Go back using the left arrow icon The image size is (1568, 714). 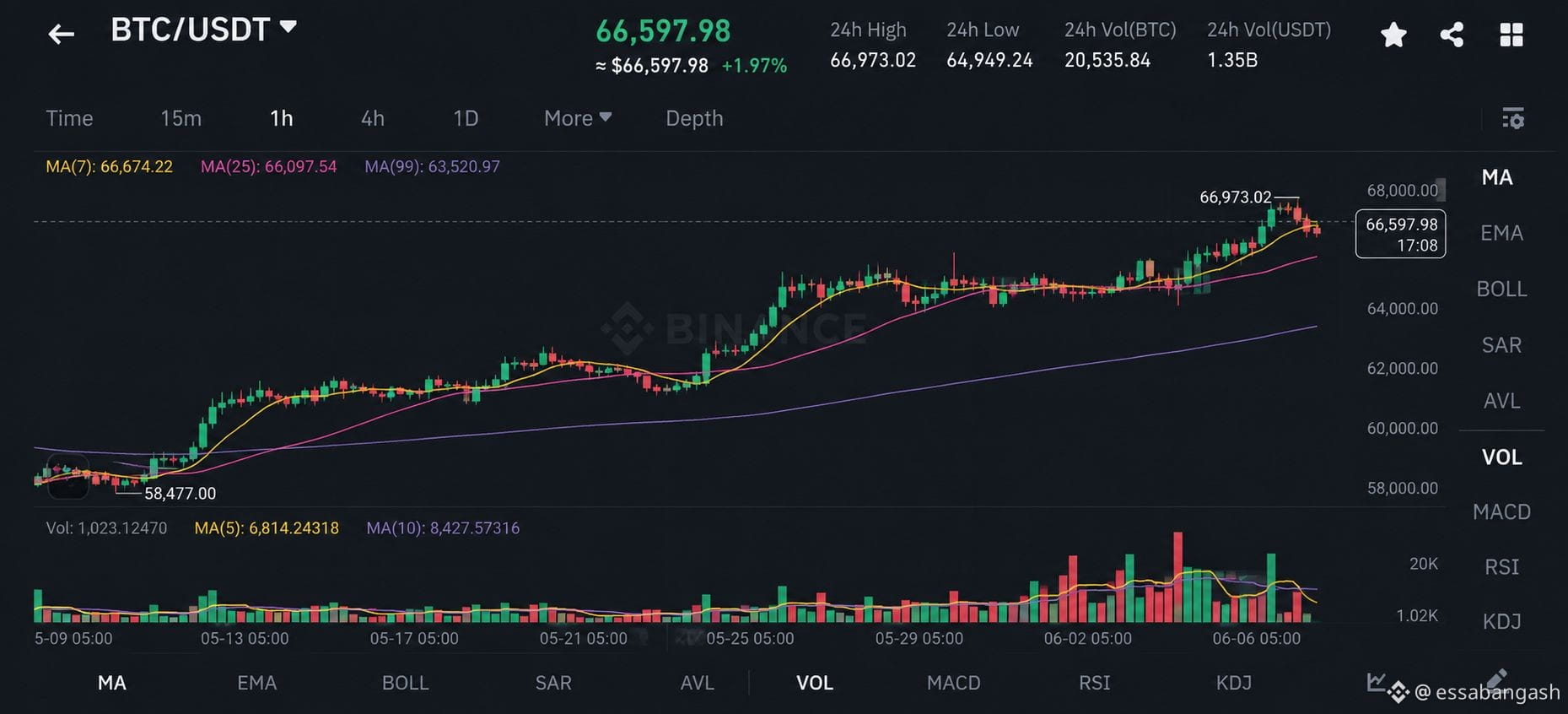pos(61,34)
